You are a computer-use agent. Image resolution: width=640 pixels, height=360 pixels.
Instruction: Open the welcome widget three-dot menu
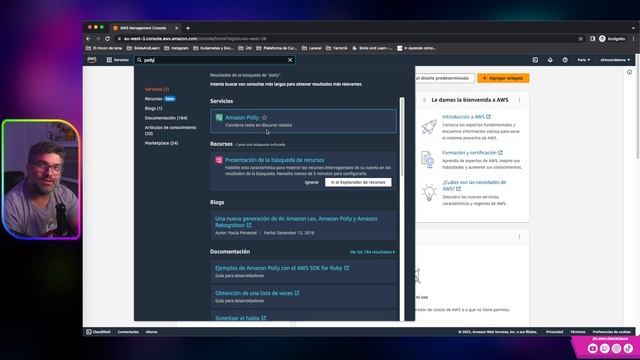tap(519, 100)
